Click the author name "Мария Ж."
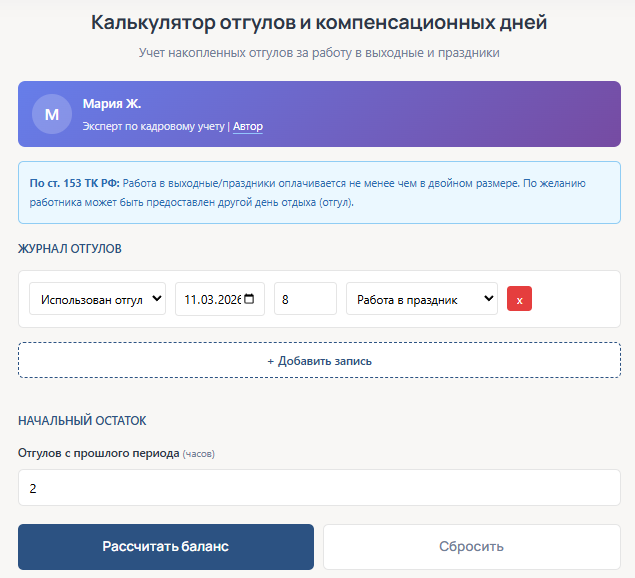 112,103
